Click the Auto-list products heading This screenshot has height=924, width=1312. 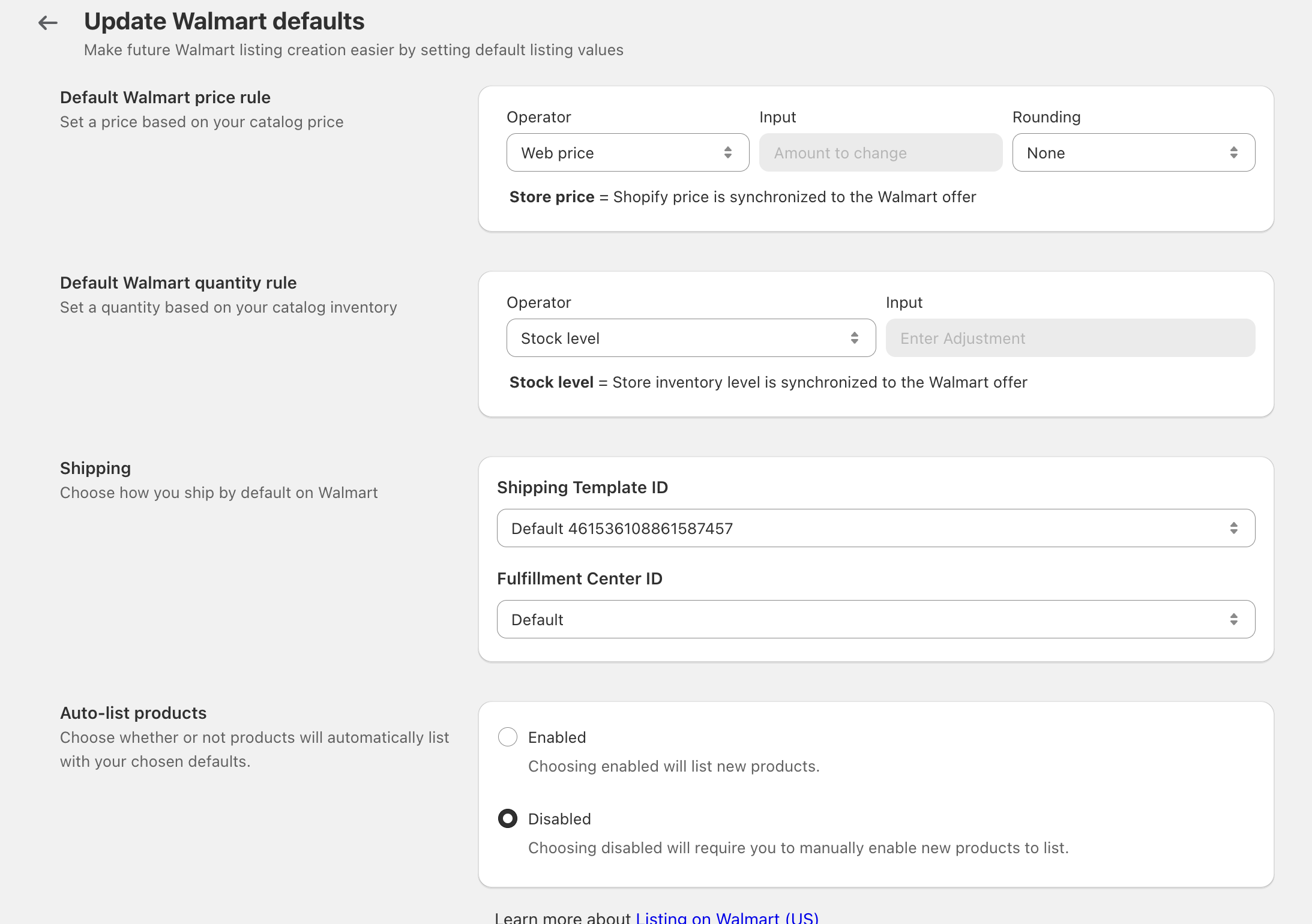pos(133,713)
